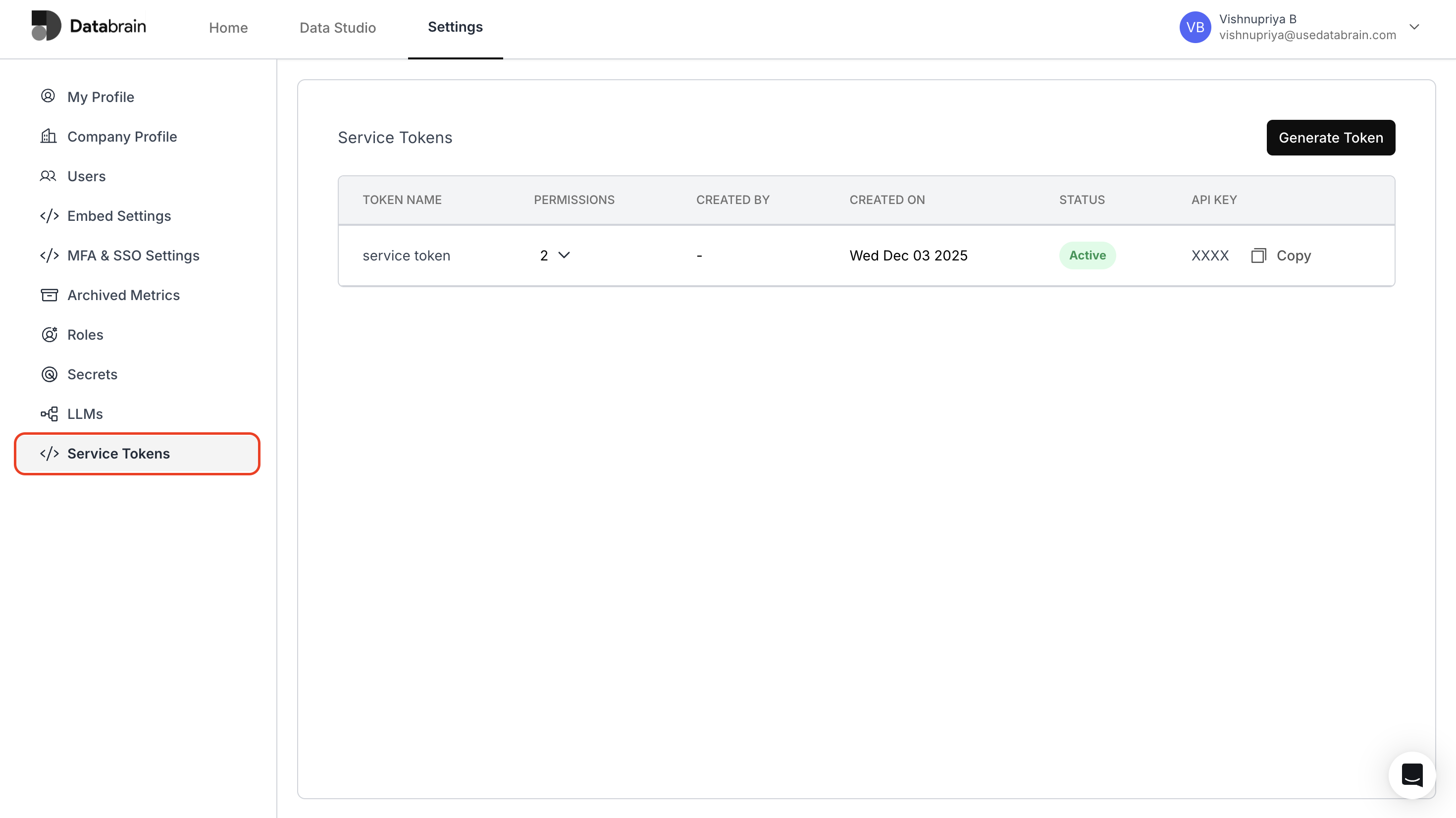Click the Roles icon in sidebar
The image size is (1456, 818).
pyautogui.click(x=49, y=335)
